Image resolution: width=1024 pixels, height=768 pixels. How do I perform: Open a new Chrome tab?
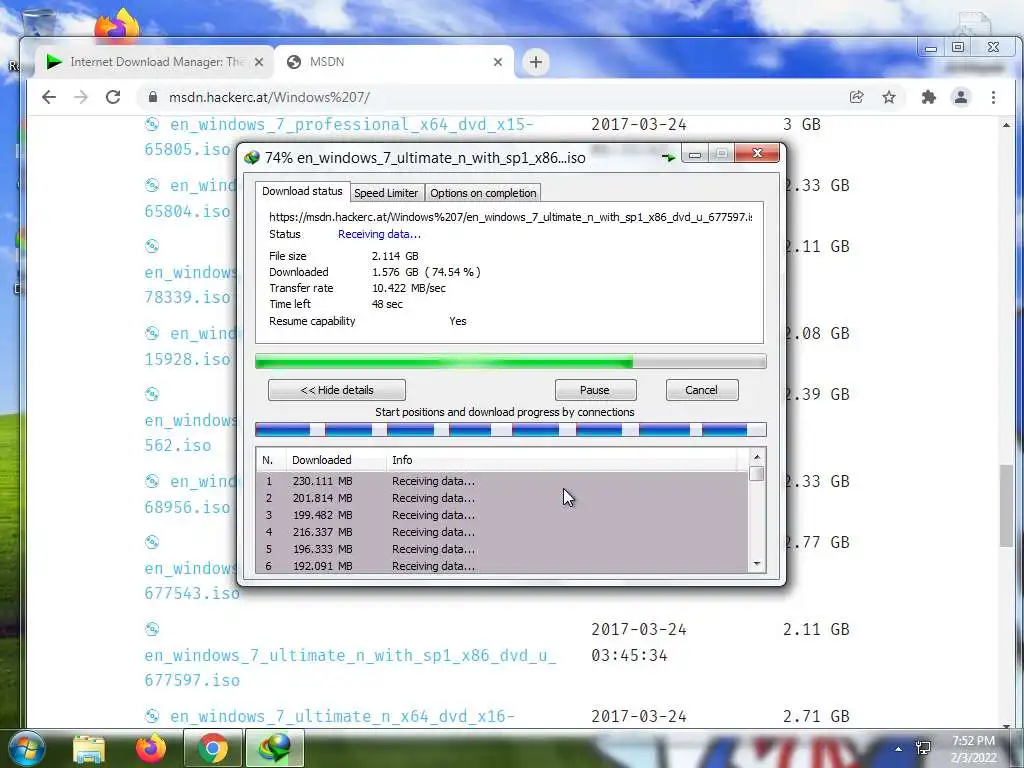[x=536, y=62]
